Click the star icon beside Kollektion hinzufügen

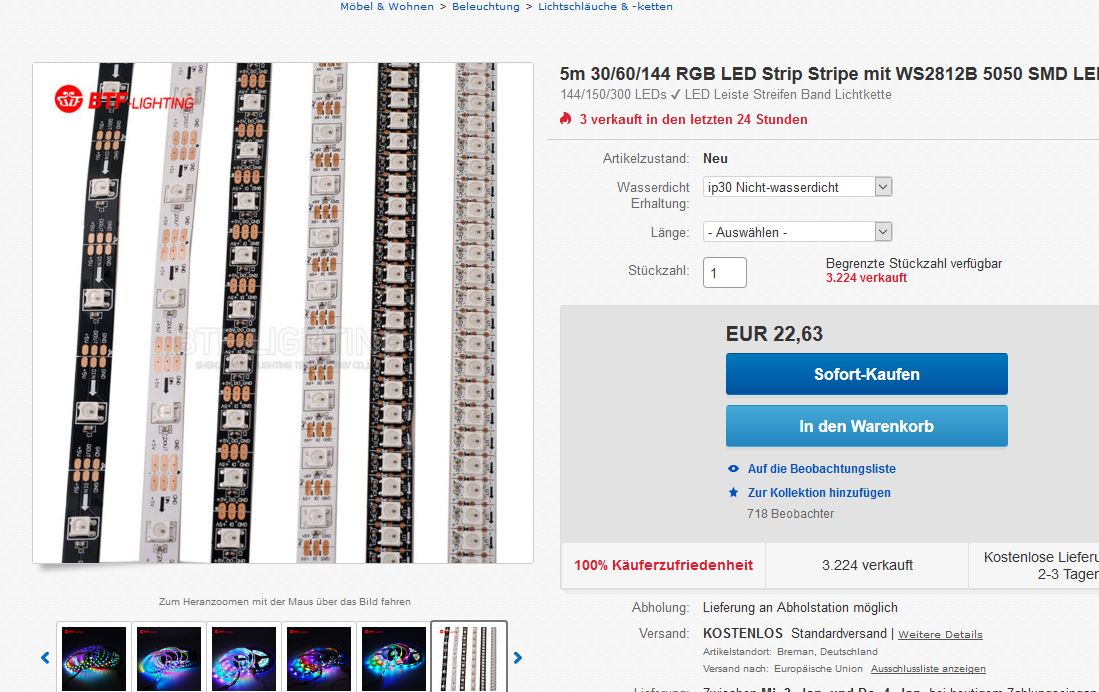[x=733, y=492]
